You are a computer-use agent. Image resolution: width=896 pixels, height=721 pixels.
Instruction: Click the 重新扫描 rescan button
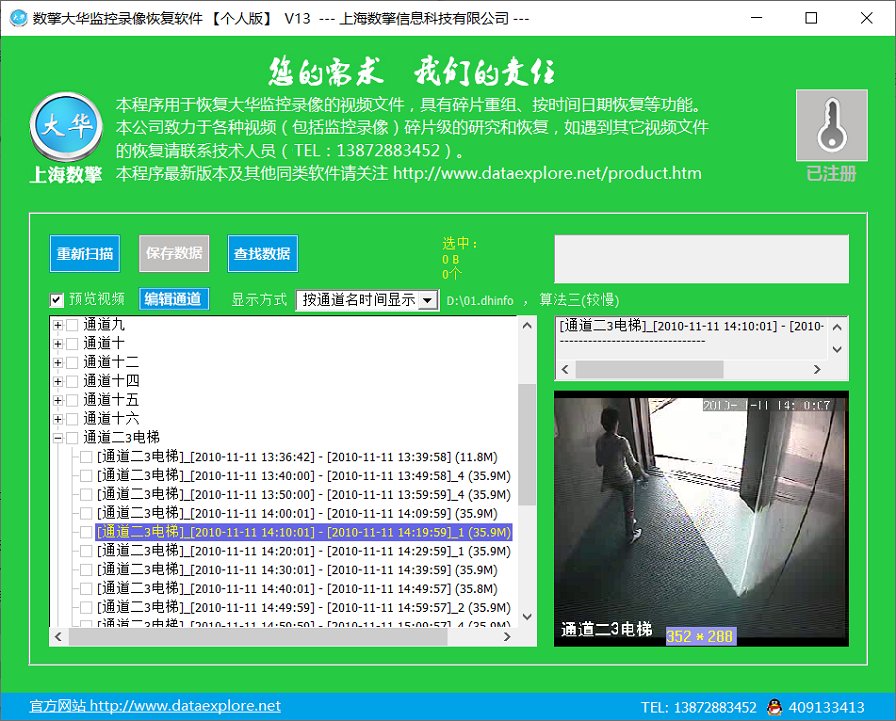pyautogui.click(x=85, y=253)
